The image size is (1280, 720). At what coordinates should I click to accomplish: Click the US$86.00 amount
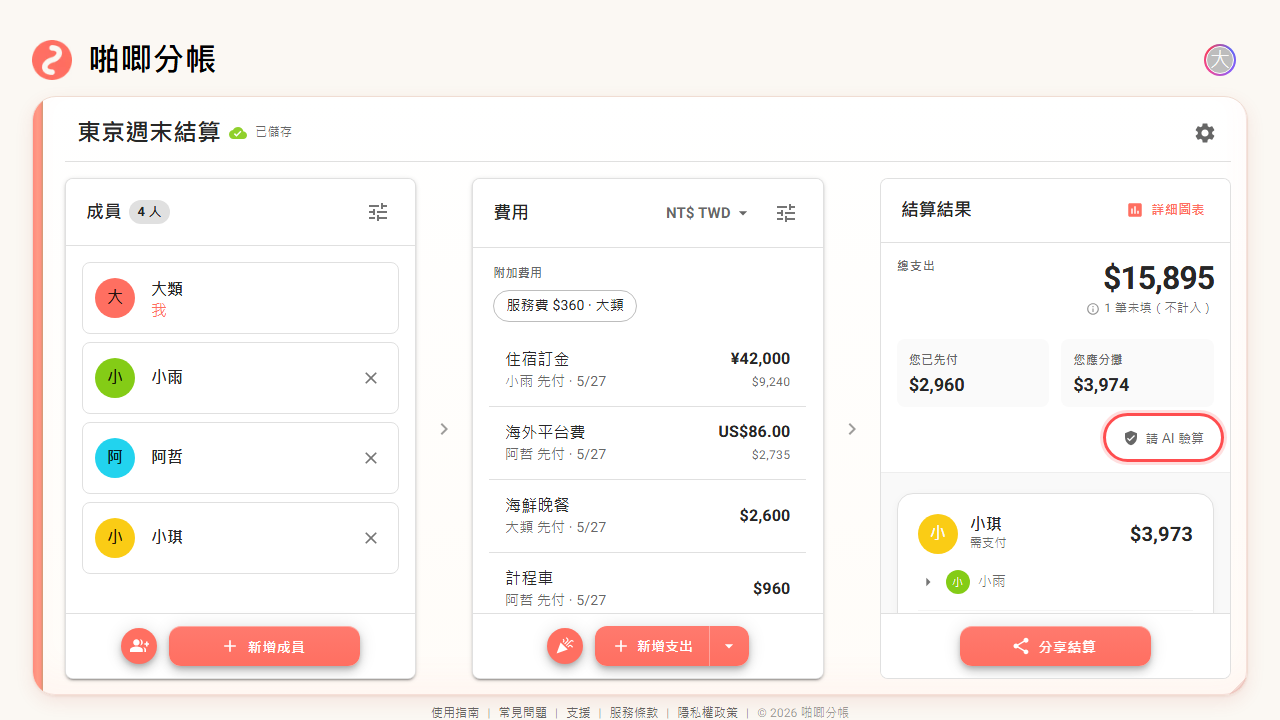754,432
